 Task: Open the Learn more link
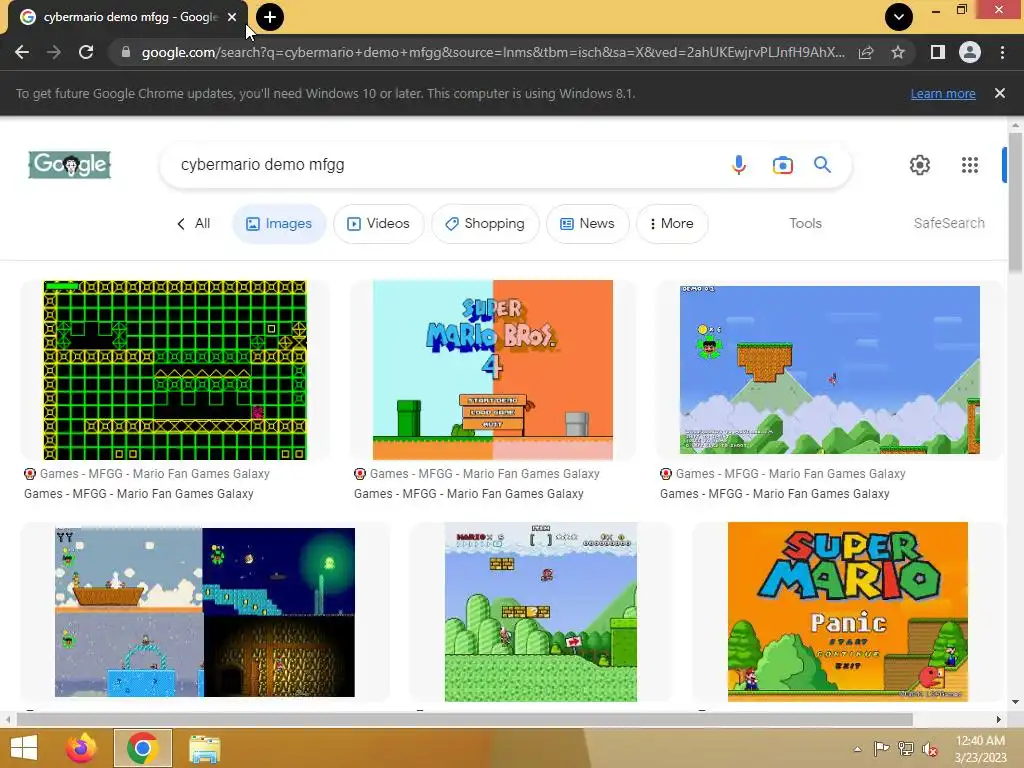(x=943, y=93)
